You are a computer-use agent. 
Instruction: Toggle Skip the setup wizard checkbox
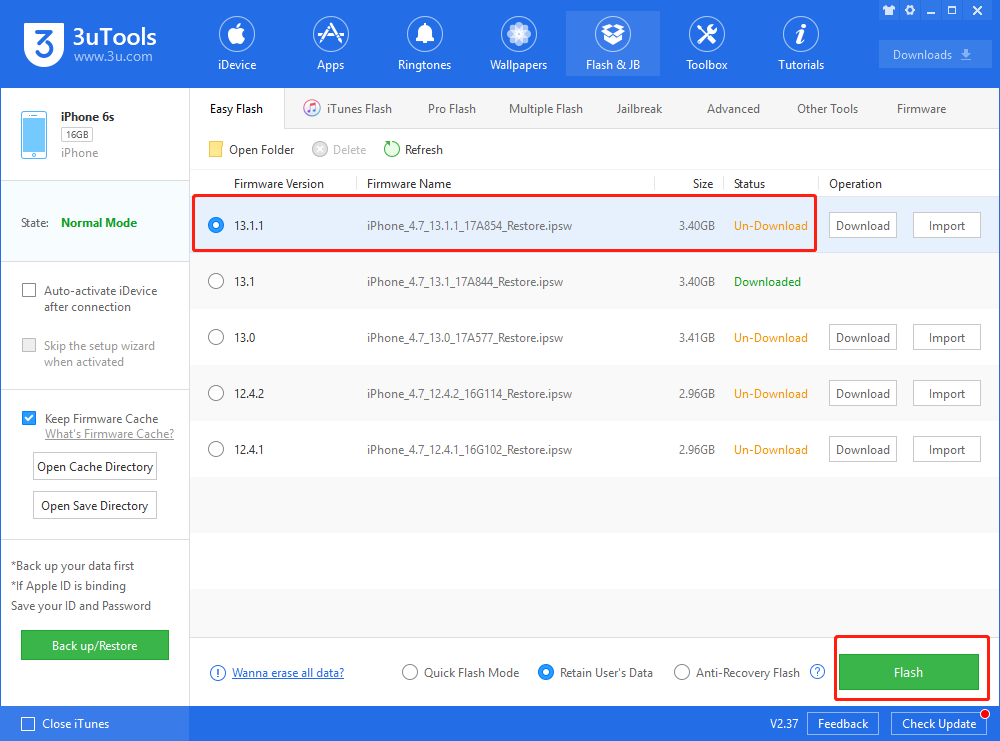click(29, 345)
